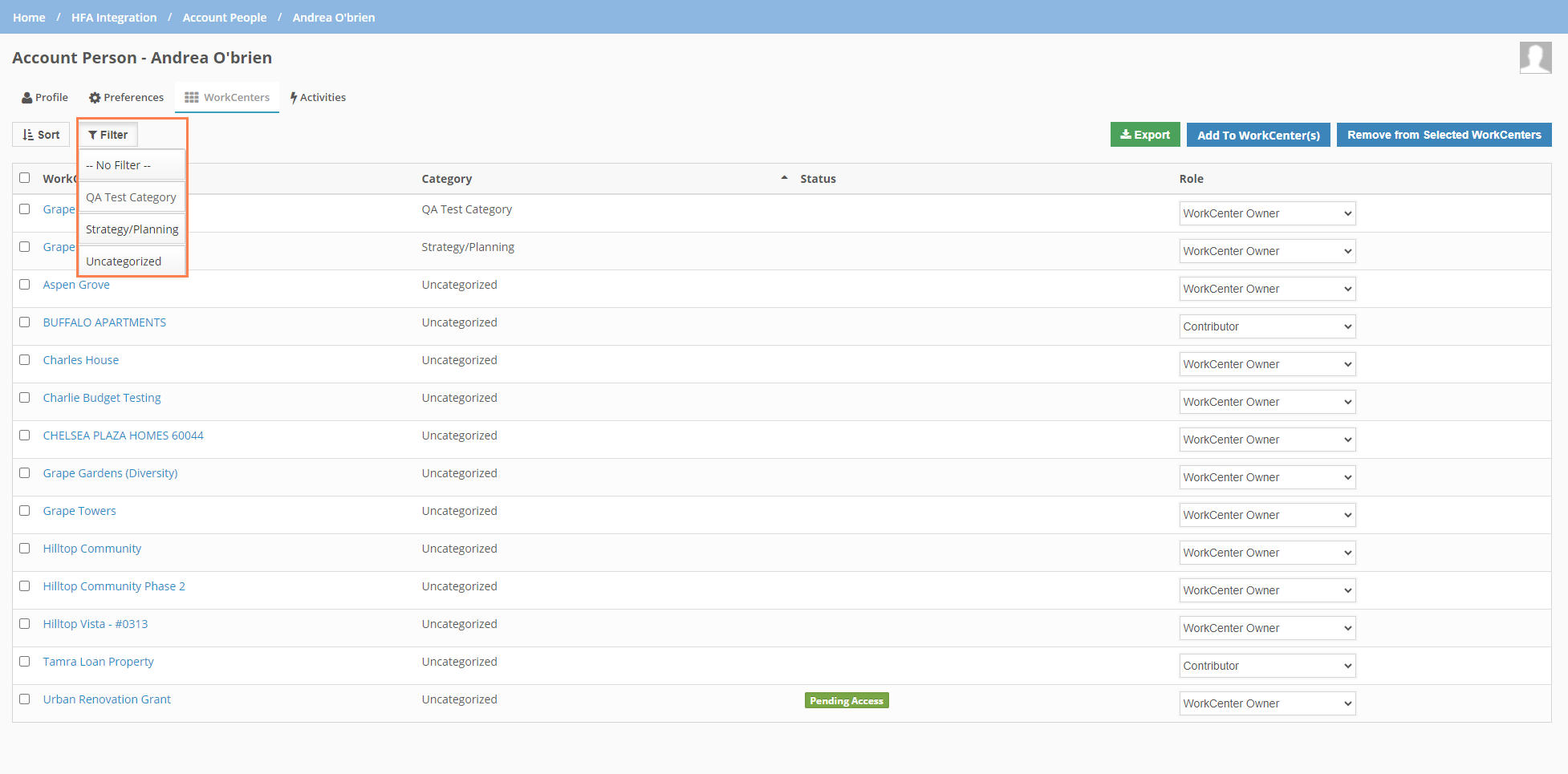This screenshot has height=774, width=1568.
Task: Click the Filter button
Action: pos(108,135)
